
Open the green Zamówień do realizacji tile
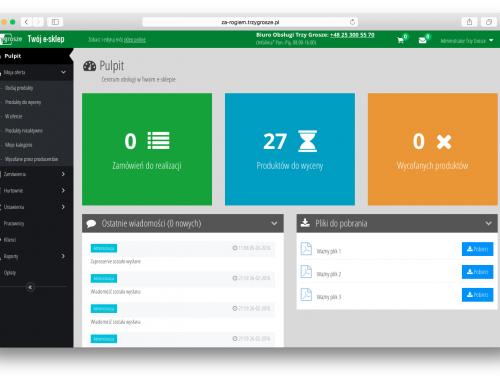coord(147,149)
